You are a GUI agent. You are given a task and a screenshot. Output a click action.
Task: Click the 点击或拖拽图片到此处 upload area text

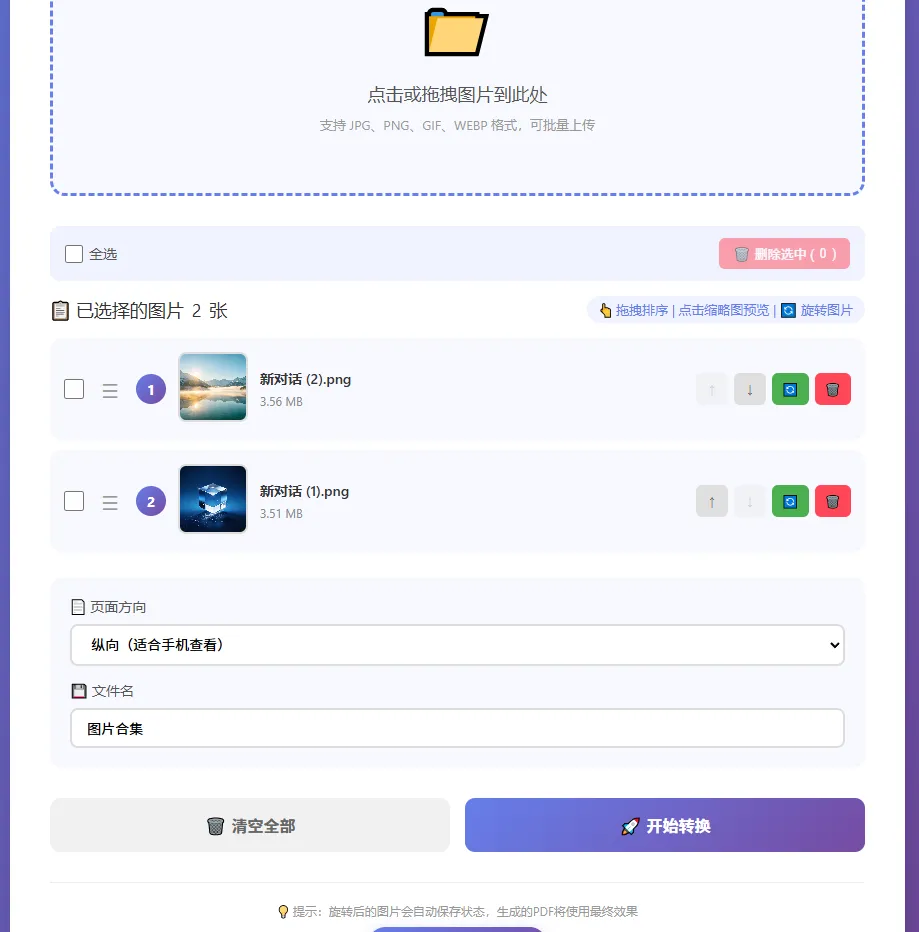click(457, 95)
